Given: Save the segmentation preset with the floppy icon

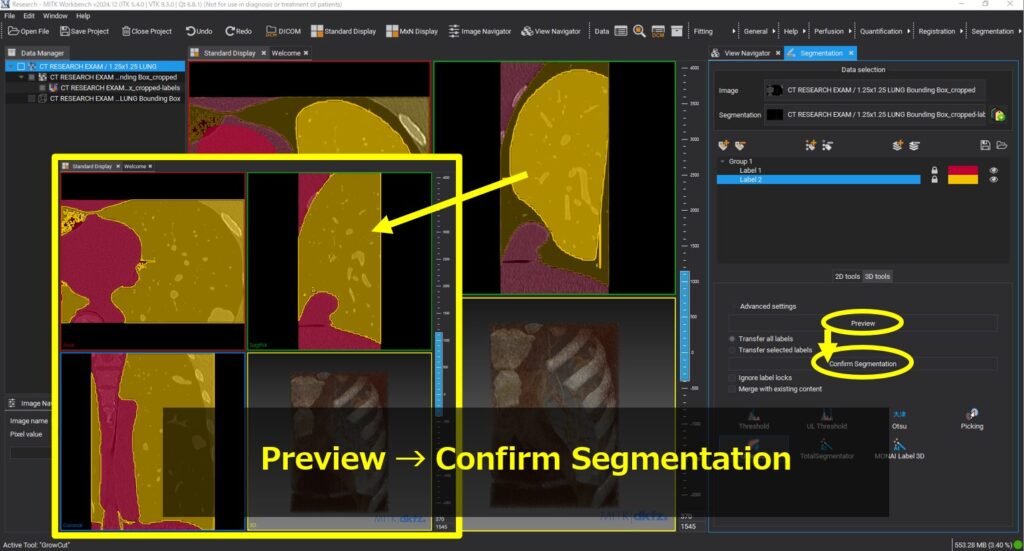Looking at the screenshot, I should pyautogui.click(x=985, y=145).
